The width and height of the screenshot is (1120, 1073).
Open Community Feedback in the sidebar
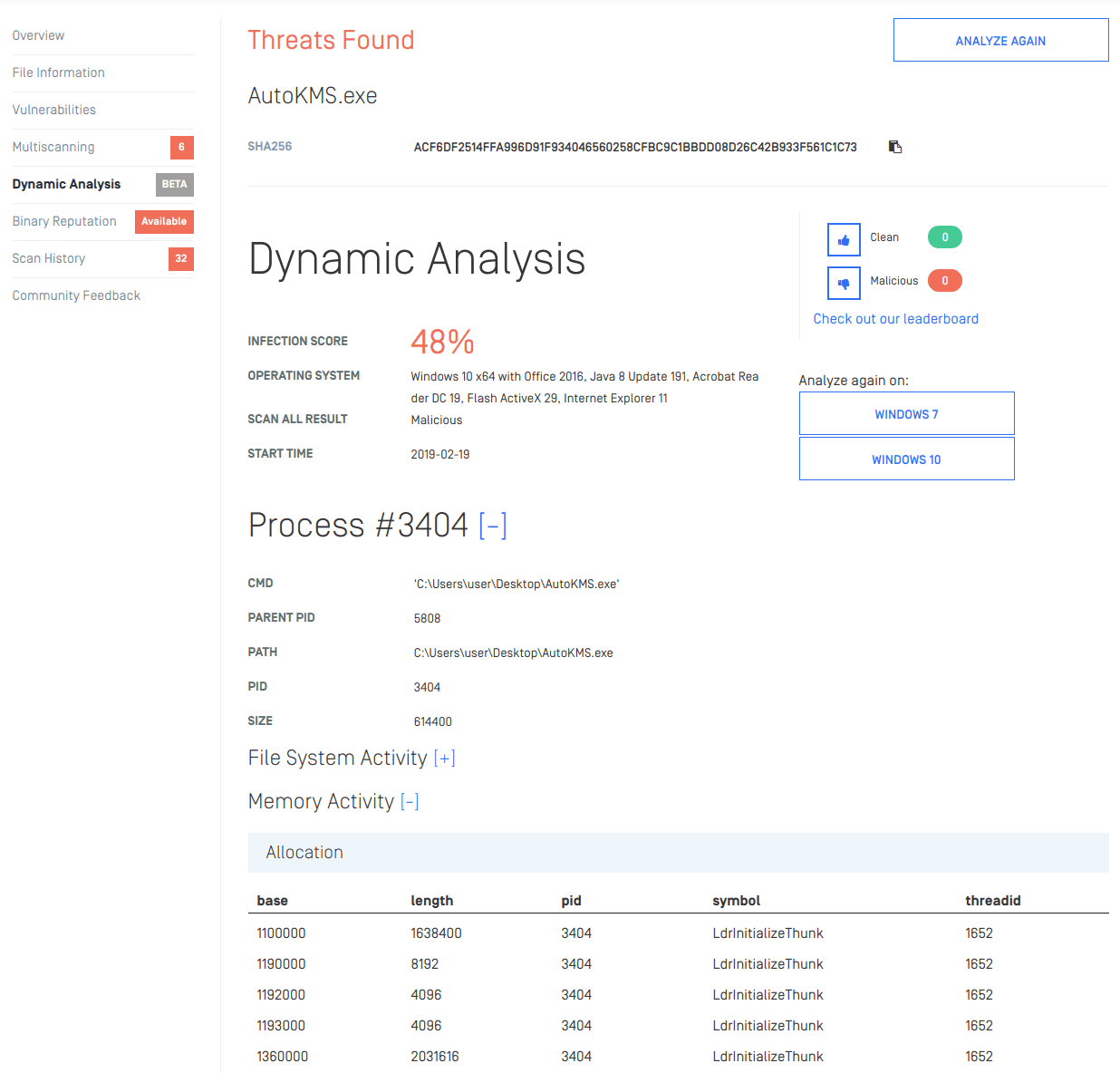pos(76,295)
